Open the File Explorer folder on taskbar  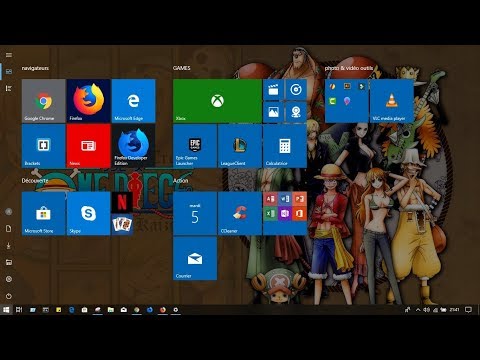coord(111,310)
